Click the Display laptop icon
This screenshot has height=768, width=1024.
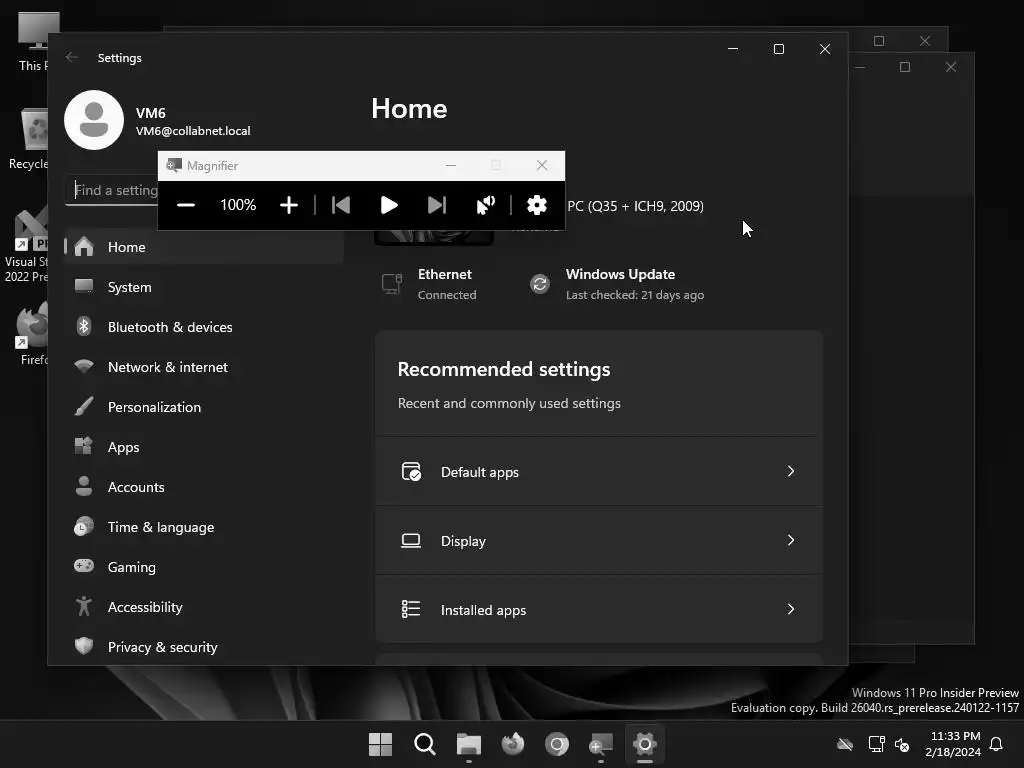[x=411, y=541]
